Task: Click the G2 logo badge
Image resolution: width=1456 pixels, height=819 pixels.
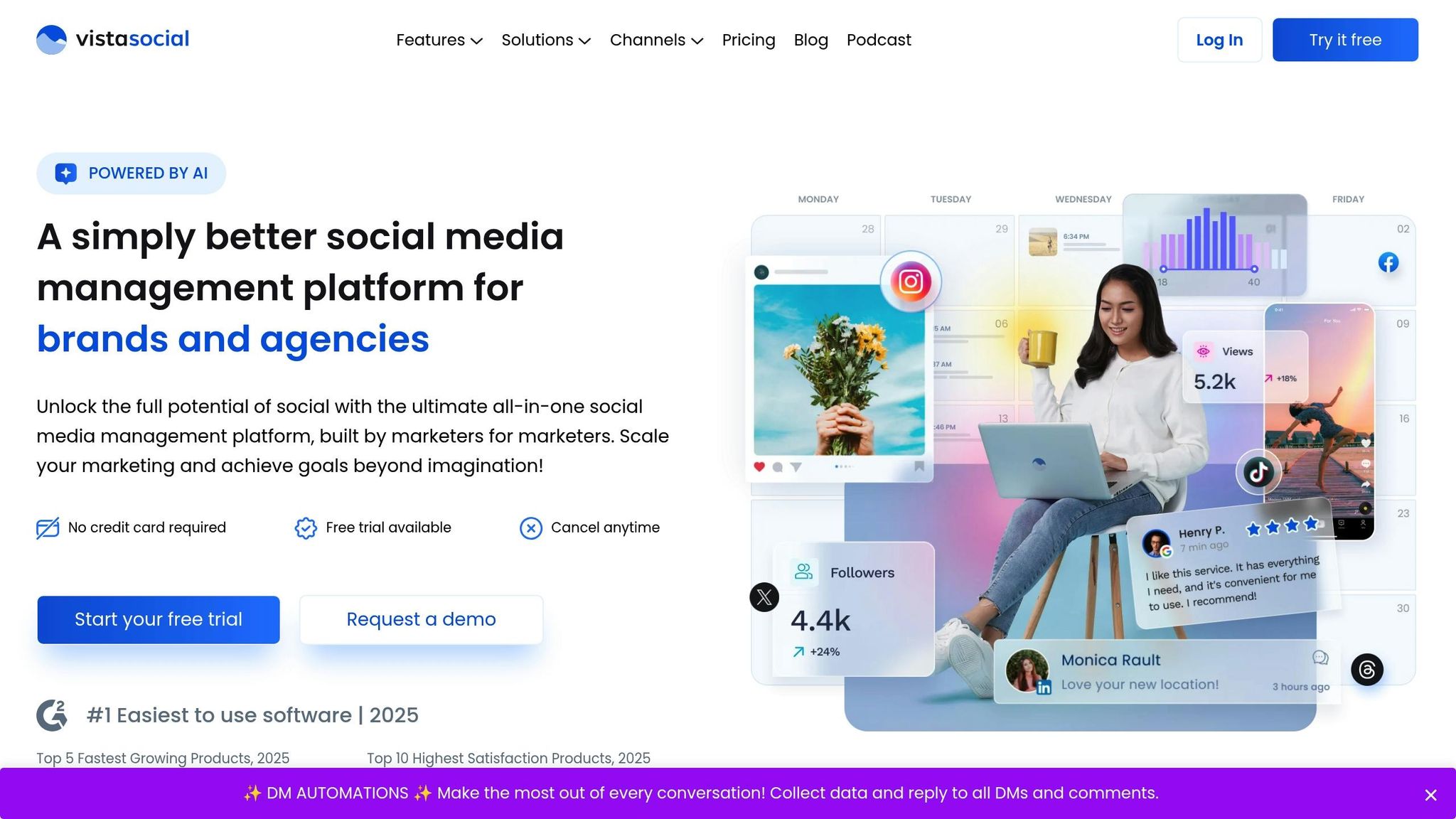Action: pos(52,715)
